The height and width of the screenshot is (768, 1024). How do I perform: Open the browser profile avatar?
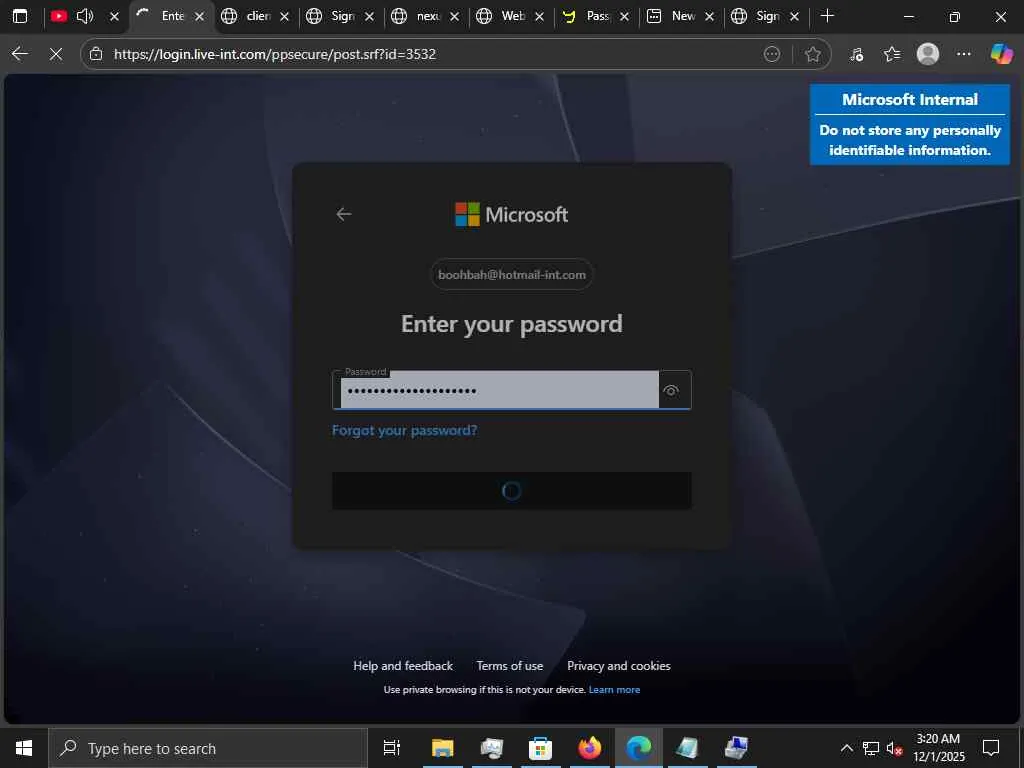[x=928, y=54]
